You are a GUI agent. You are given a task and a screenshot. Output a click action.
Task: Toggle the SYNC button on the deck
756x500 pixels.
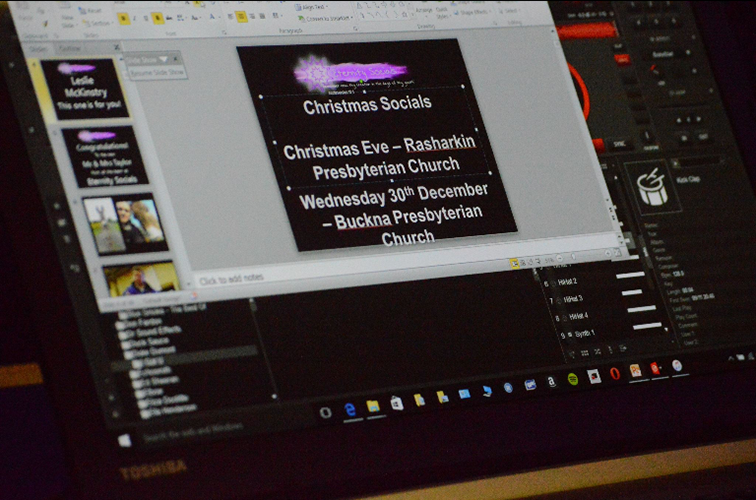618,144
